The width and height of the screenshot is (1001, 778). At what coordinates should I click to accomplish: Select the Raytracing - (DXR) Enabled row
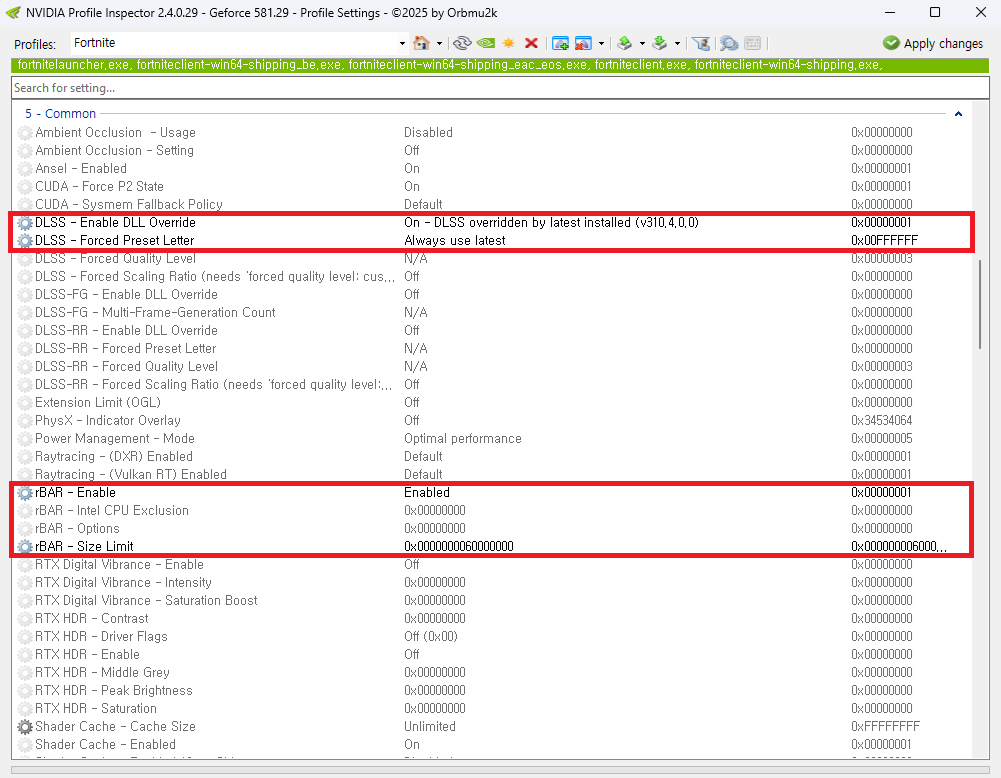pos(492,456)
